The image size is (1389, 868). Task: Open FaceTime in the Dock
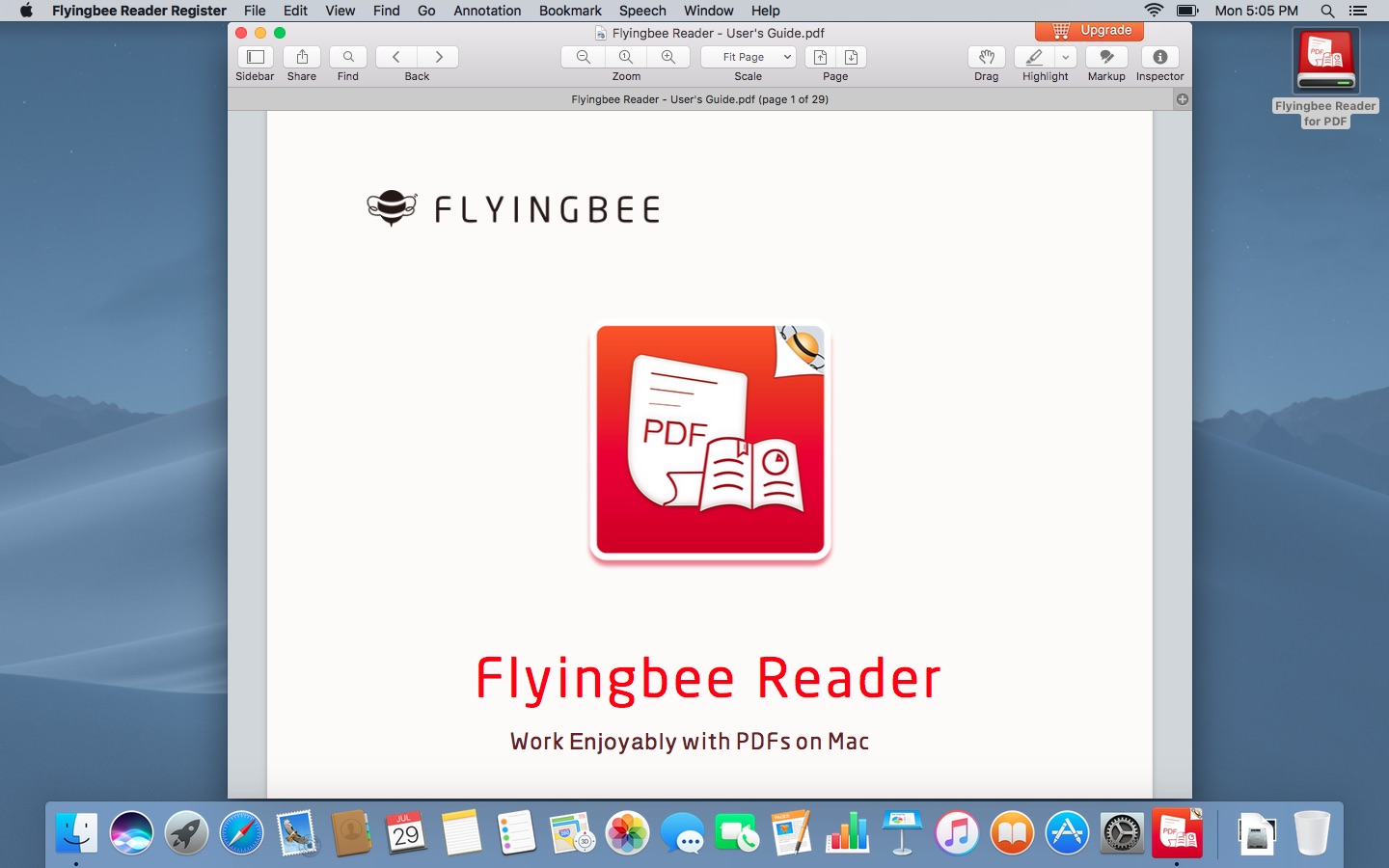click(737, 833)
